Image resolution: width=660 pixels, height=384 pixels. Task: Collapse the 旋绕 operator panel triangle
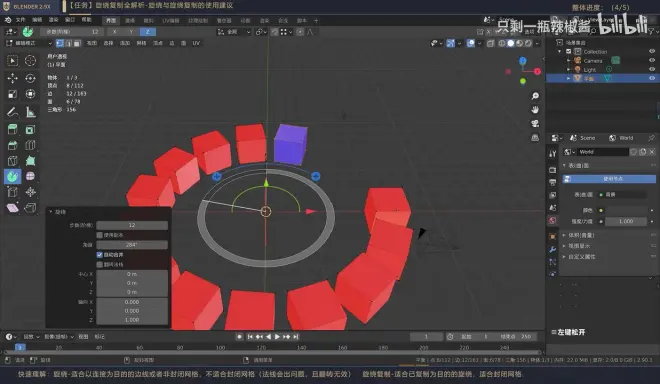tap(51, 212)
